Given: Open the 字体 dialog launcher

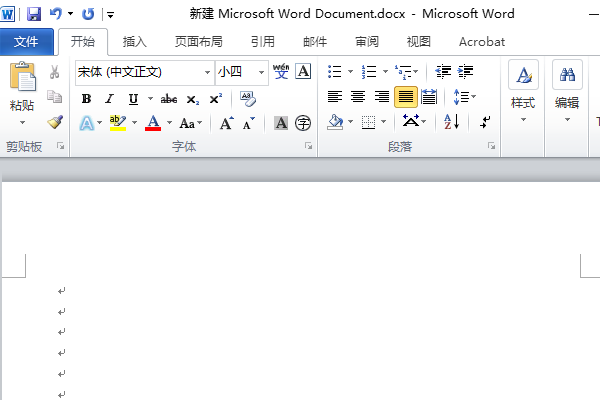Looking at the screenshot, I should coord(308,146).
